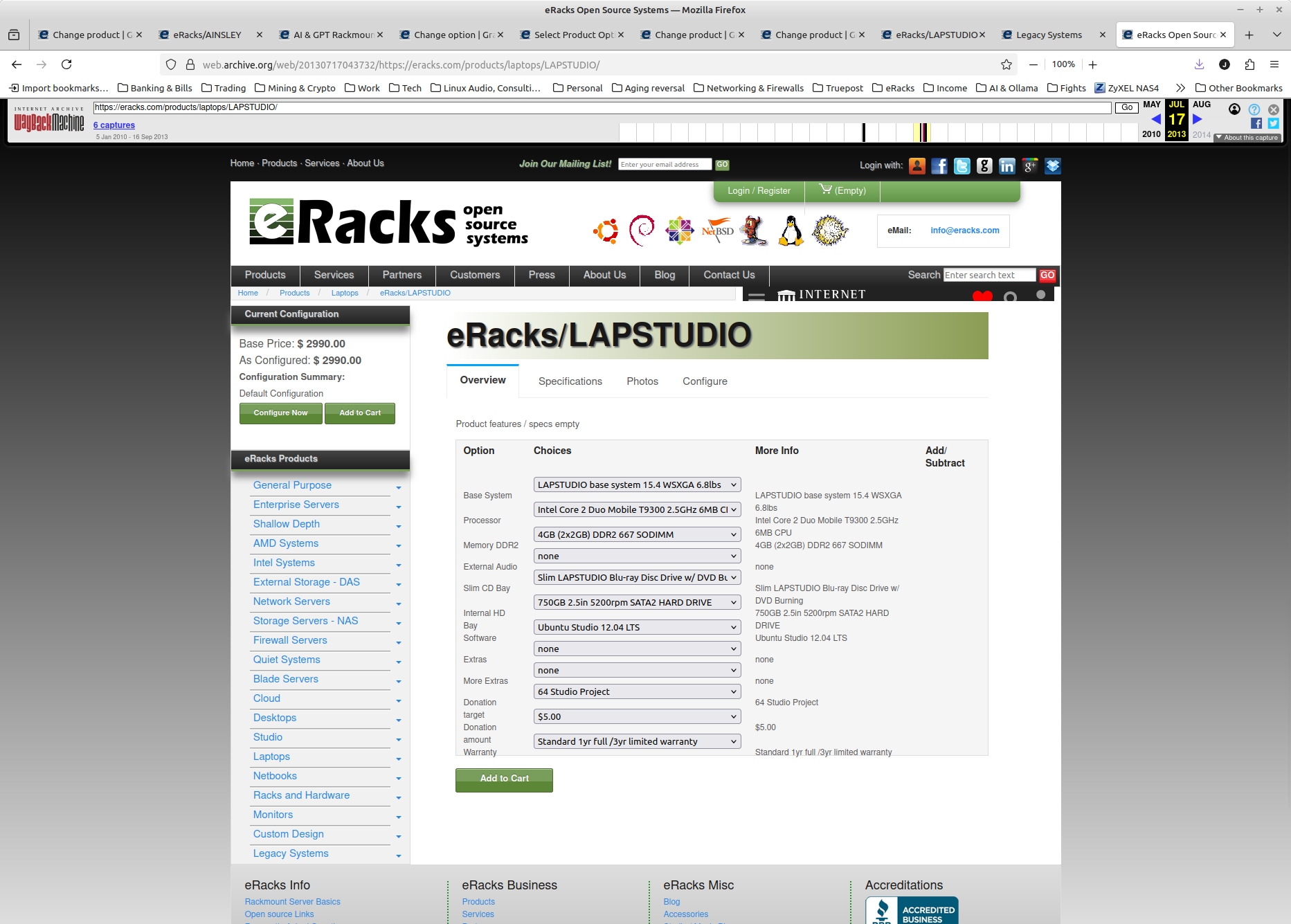
Task: Open the 6 captures link
Action: (114, 125)
